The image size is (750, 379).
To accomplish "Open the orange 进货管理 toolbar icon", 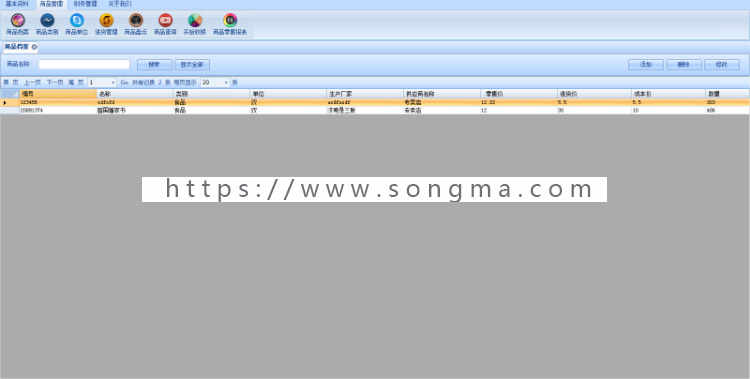I will pyautogui.click(x=106, y=21).
